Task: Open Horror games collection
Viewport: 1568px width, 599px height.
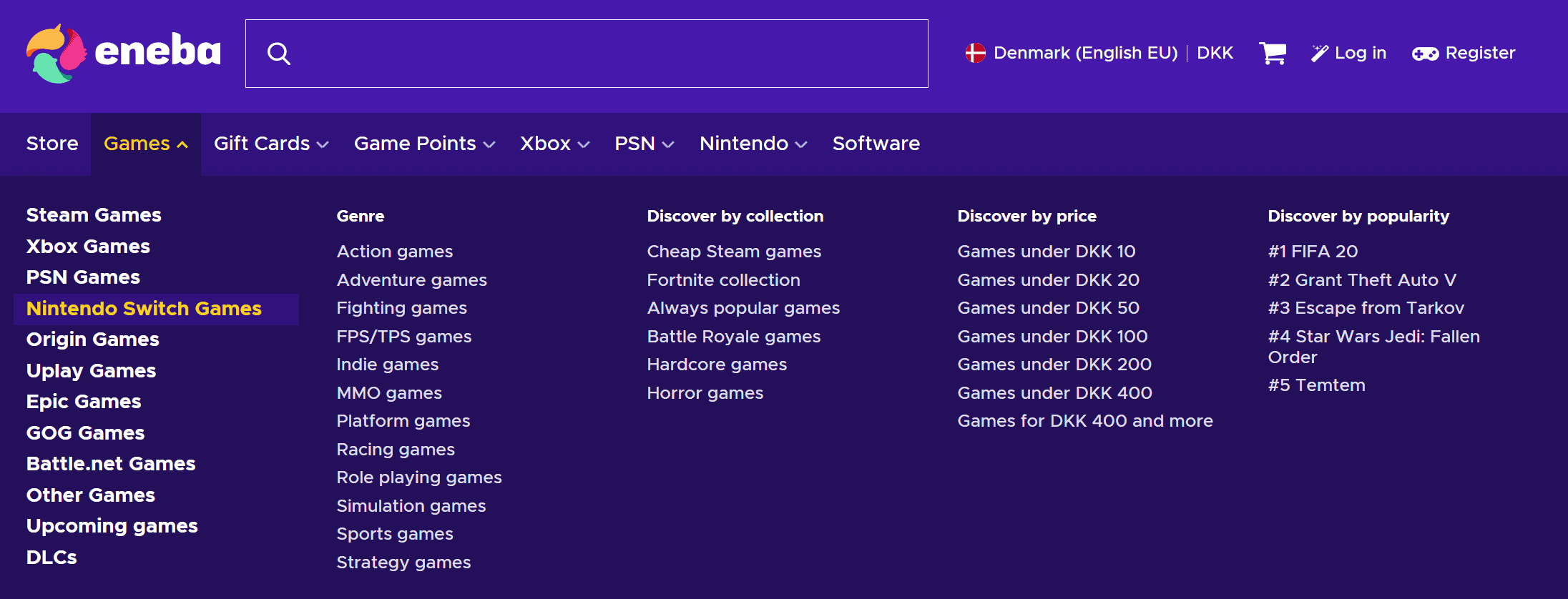Action: (x=705, y=393)
